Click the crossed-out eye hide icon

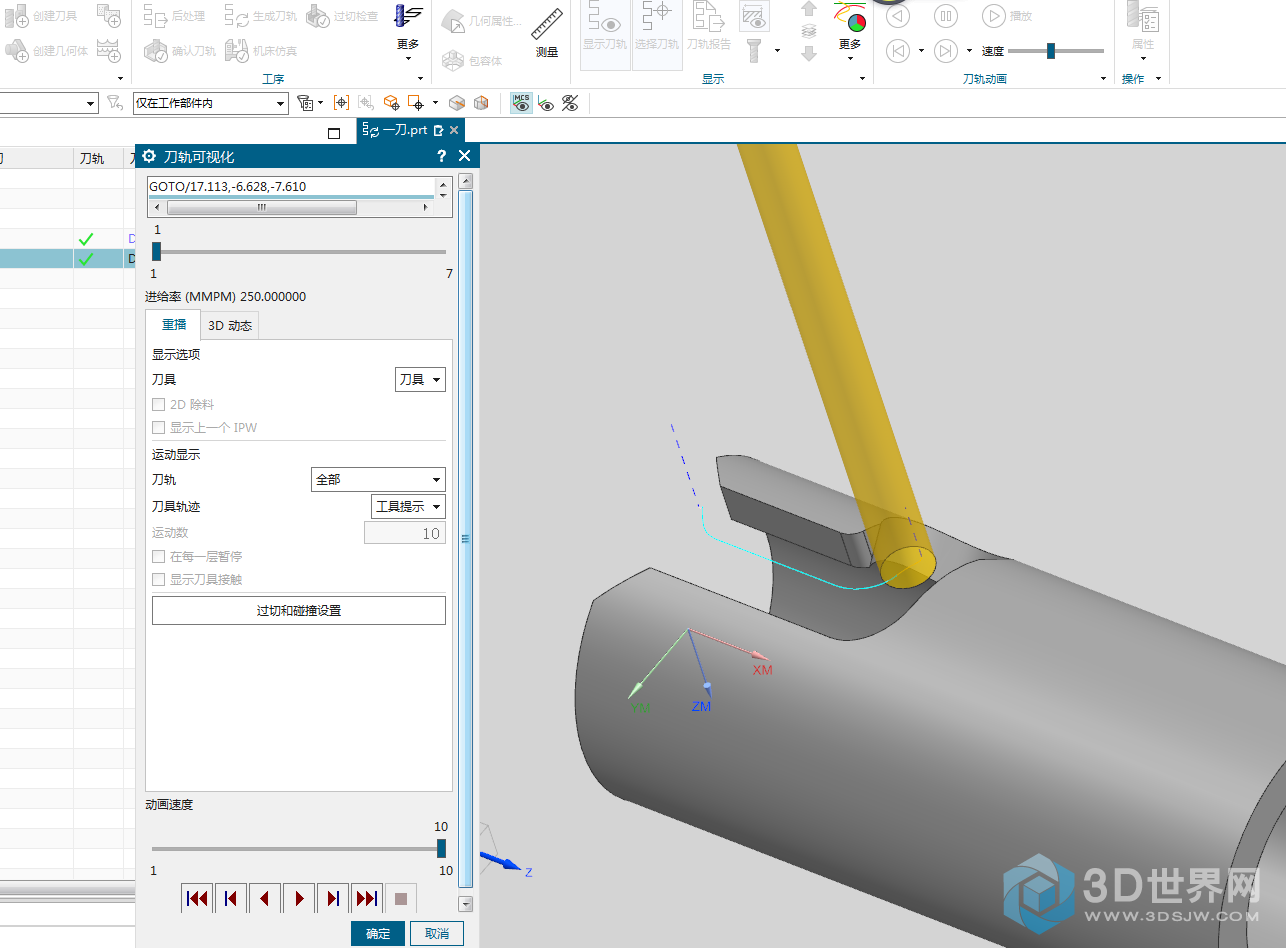tap(570, 102)
